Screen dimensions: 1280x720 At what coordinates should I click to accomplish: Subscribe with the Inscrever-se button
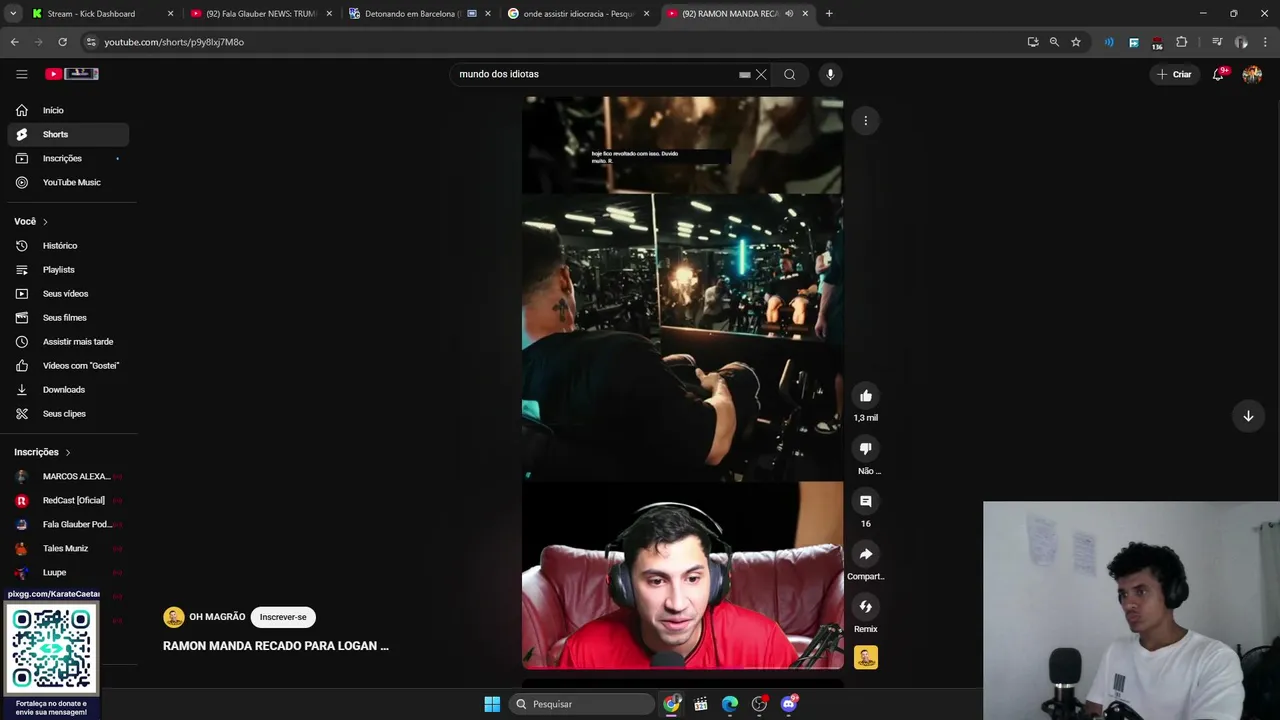[x=283, y=617]
